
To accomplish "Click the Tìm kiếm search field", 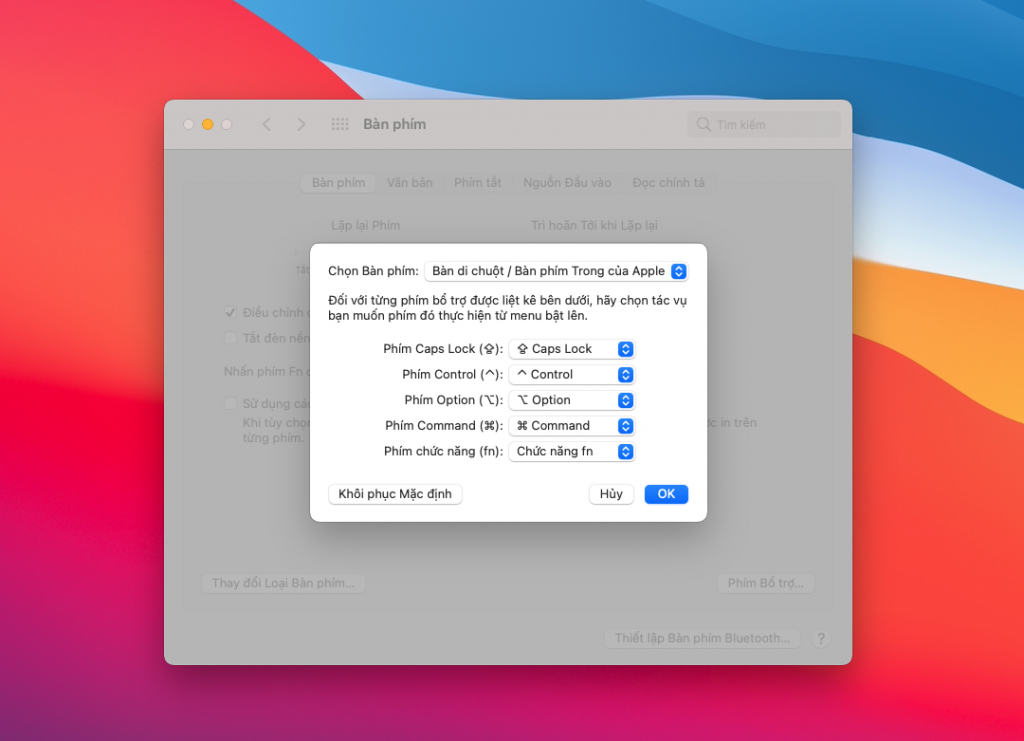I will pyautogui.click(x=764, y=124).
